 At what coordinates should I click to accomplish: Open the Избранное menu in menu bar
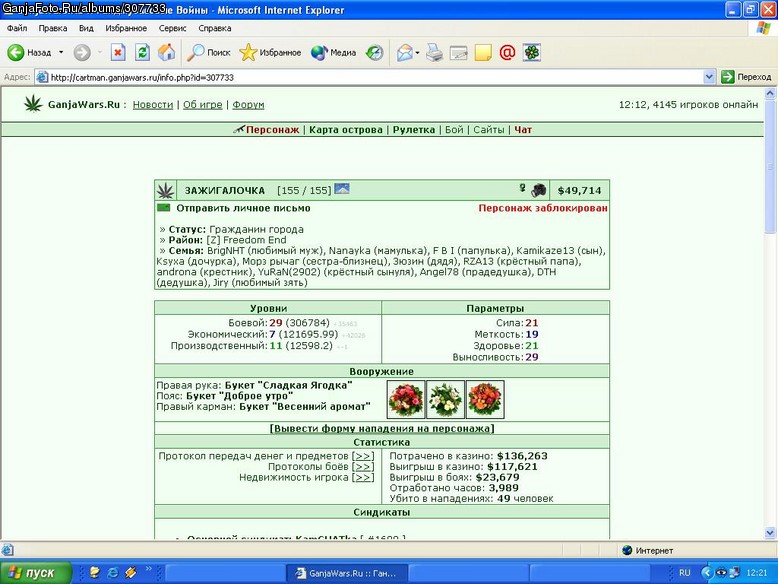coord(126,28)
